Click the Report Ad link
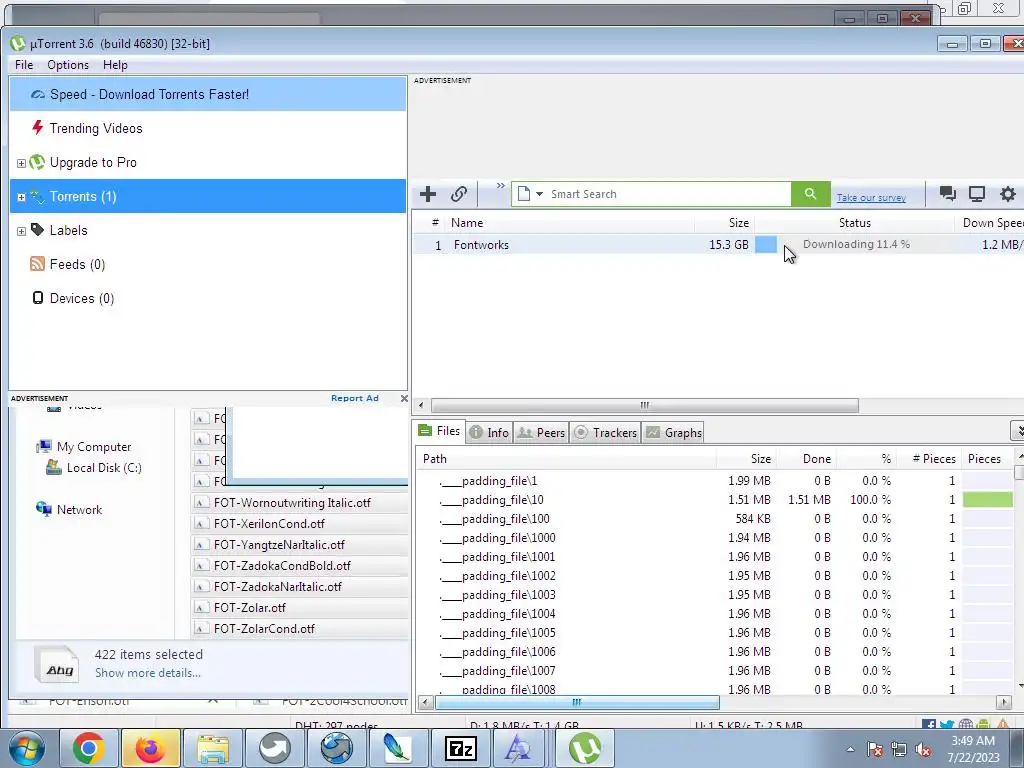This screenshot has height=768, width=1024. point(355,398)
